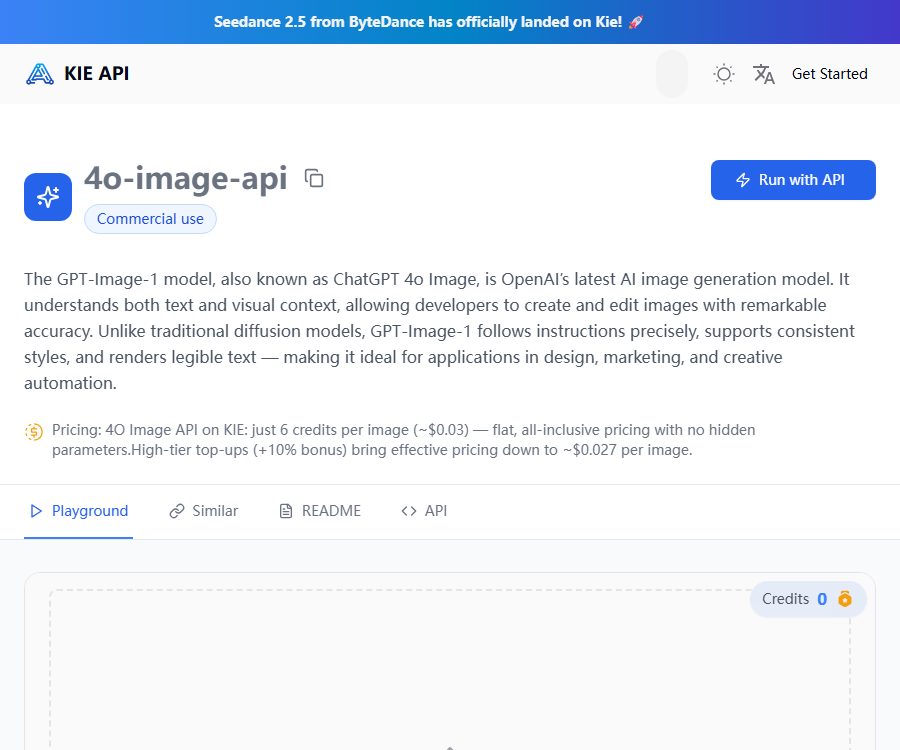Click the KIE API logo icon

coord(40,74)
